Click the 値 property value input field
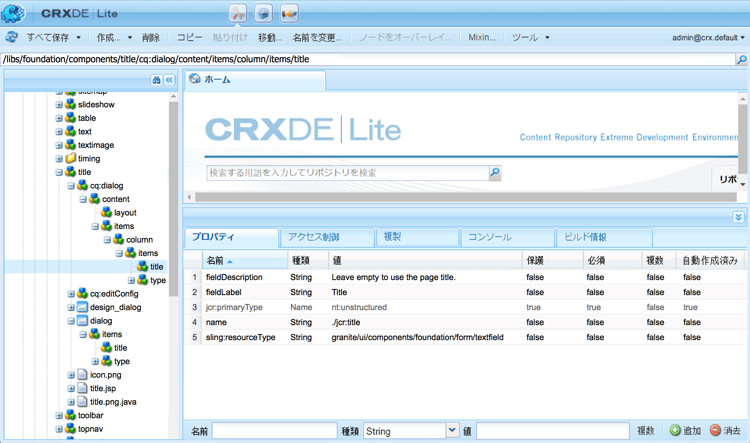The height and width of the screenshot is (443, 750). tap(552, 431)
